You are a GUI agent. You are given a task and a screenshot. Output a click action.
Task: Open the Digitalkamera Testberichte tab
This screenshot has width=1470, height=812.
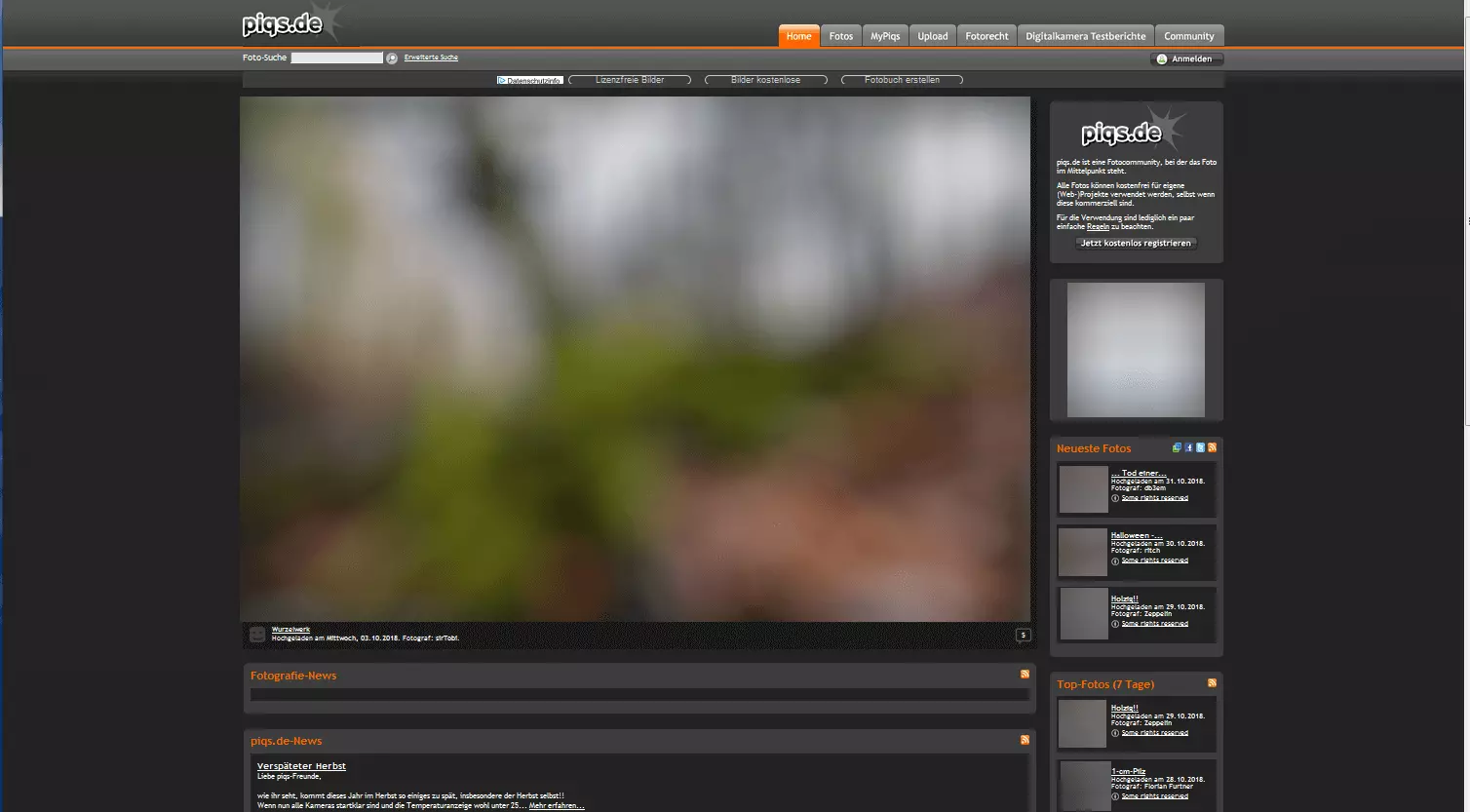pos(1086,36)
